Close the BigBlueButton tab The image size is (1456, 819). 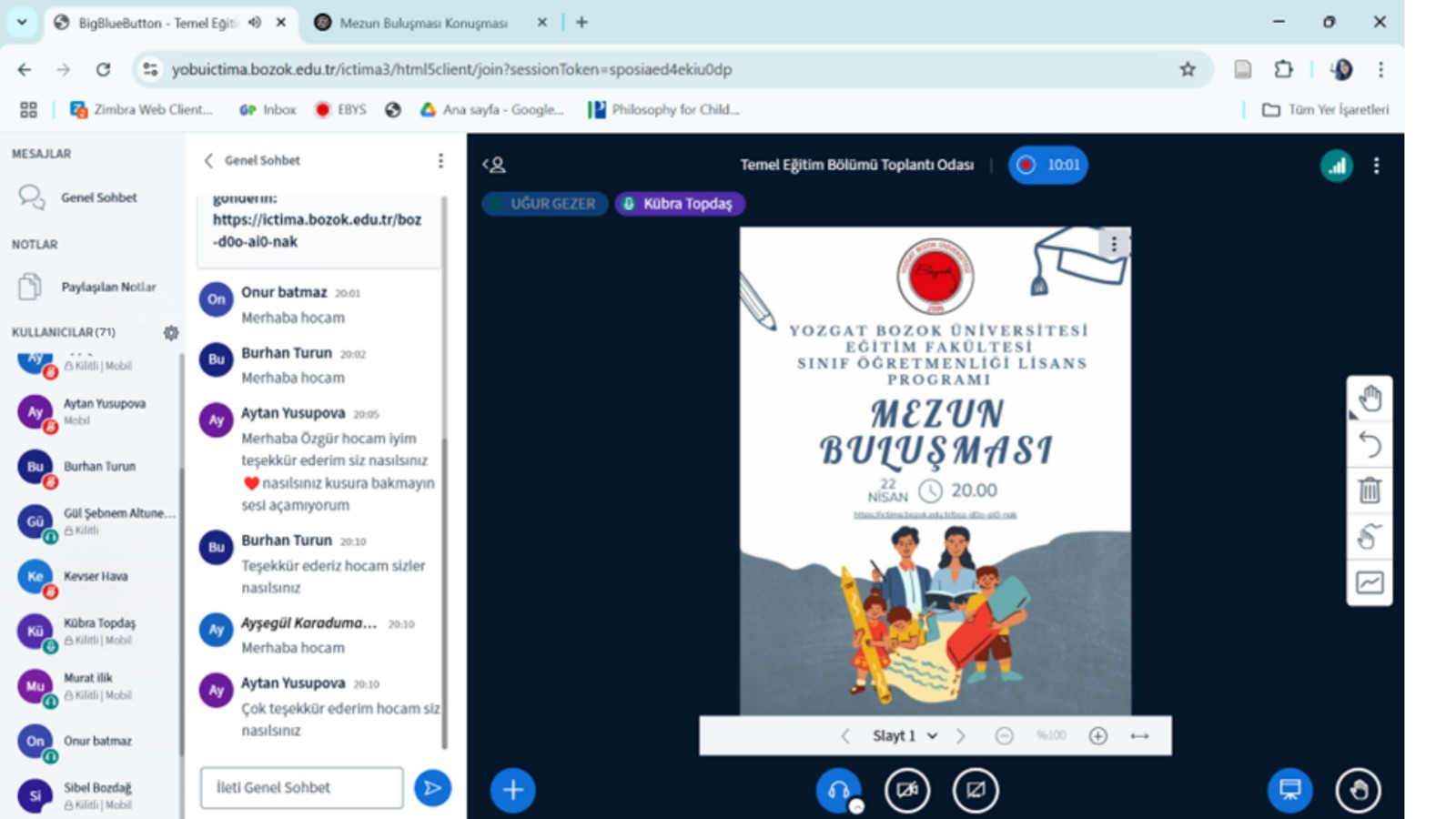(x=281, y=23)
